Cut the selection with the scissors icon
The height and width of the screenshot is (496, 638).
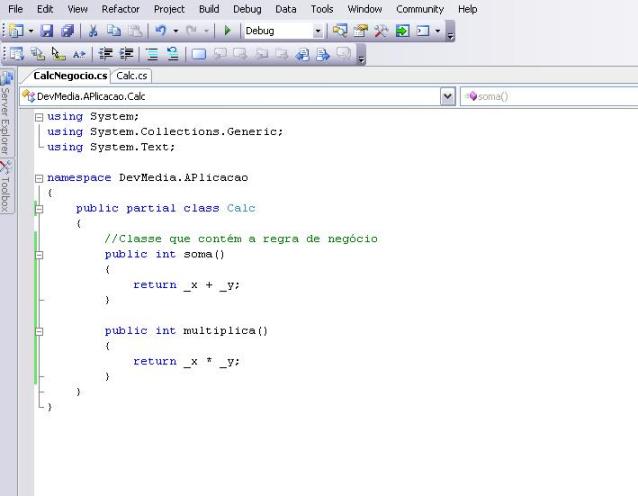(93, 31)
